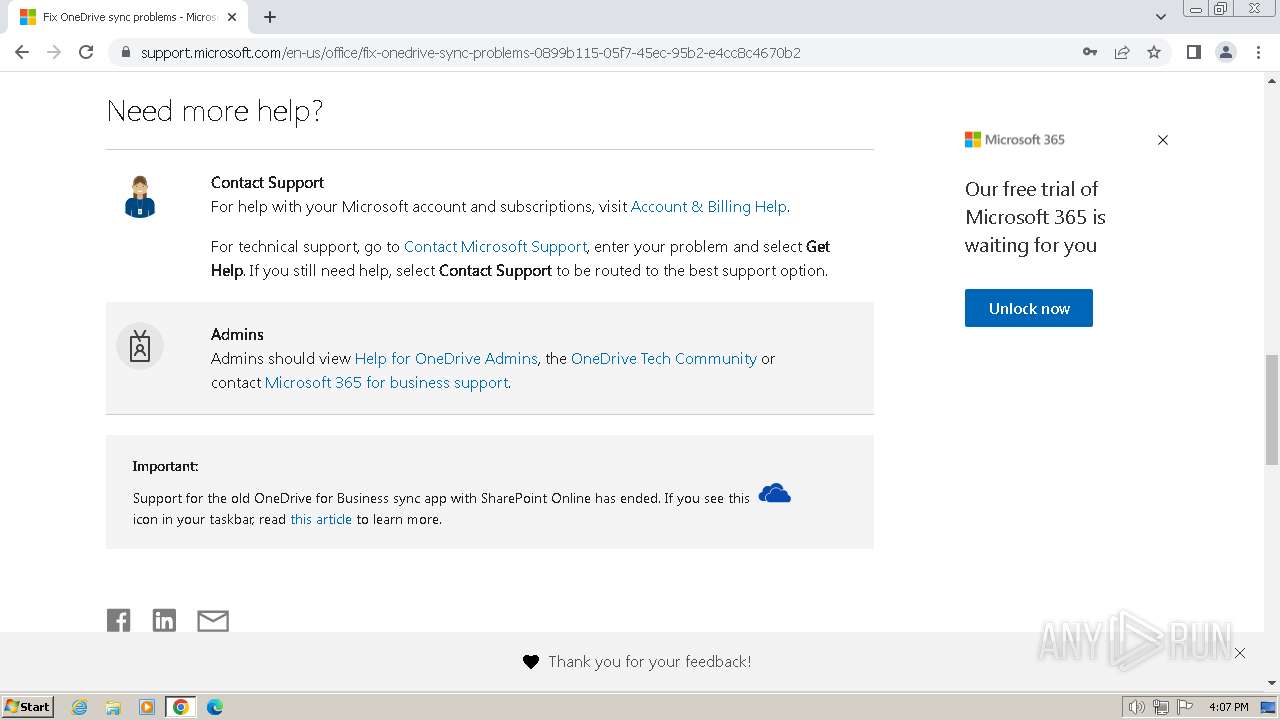Viewport: 1280px width, 720px height.
Task: Click the system clock showing 4:07 PM
Action: click(1228, 707)
